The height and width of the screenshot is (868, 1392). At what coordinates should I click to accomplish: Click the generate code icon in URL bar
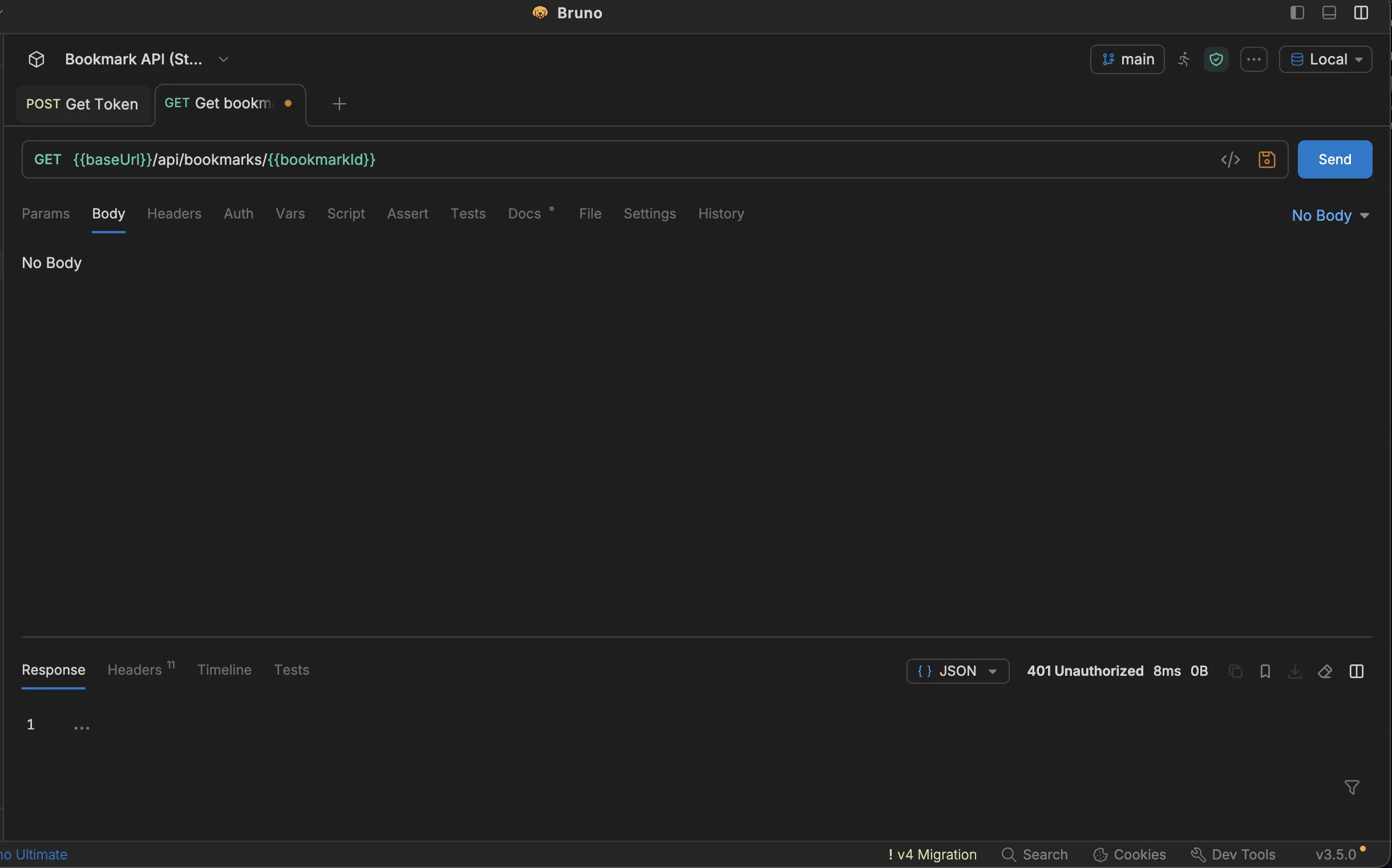click(x=1230, y=160)
